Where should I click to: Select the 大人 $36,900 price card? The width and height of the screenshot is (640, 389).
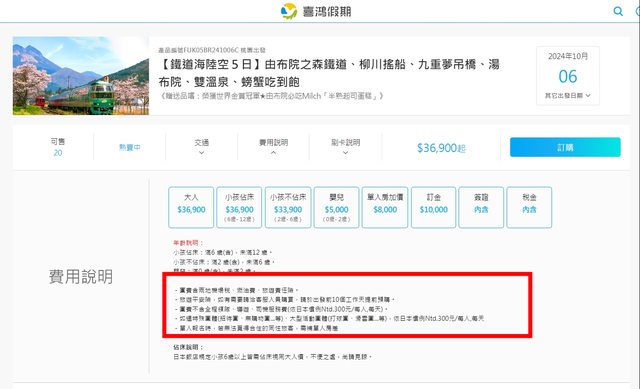(x=191, y=207)
